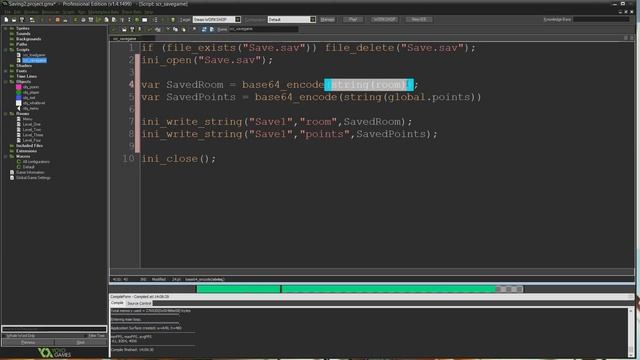The image size is (640, 360).
Task: Select obj_point in the resource tree
Action: 31,87
